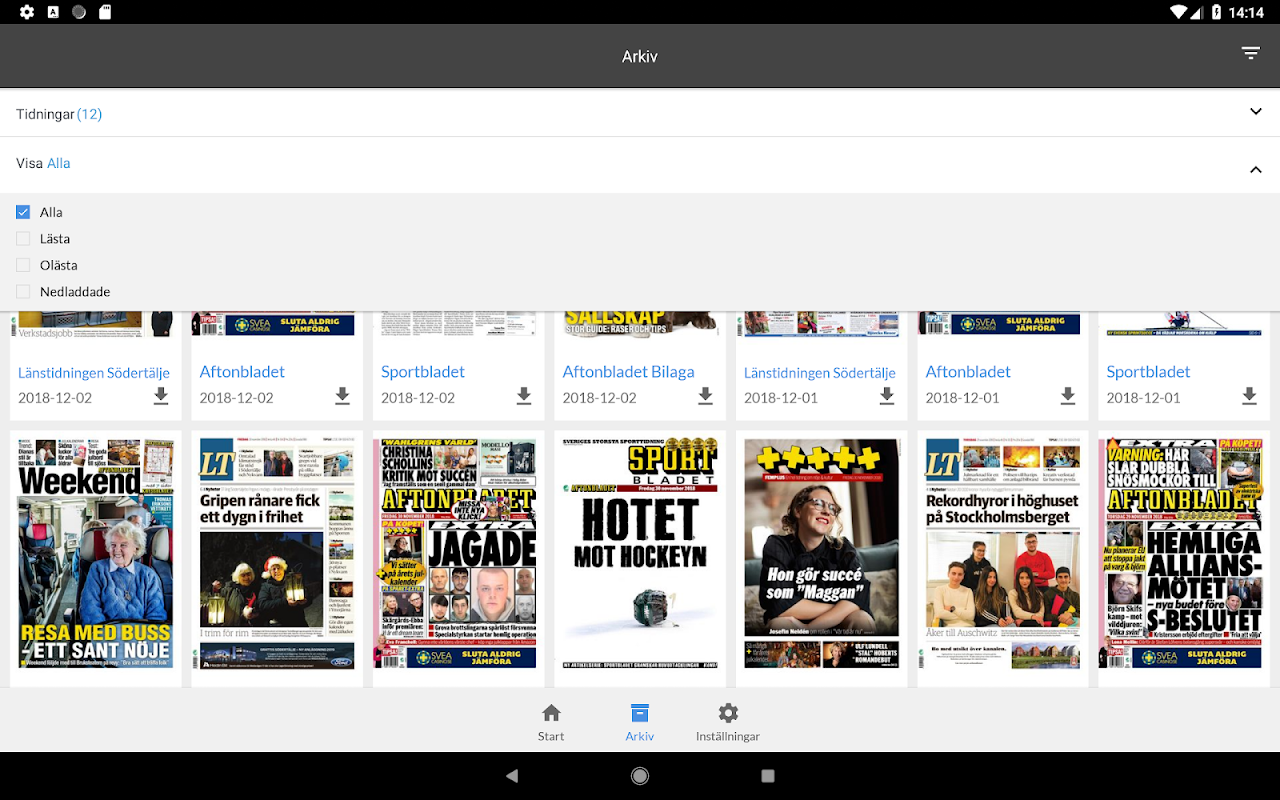Click date 2018-12-02 under Aftonbladet Bilaga
1280x800 pixels.
[599, 398]
